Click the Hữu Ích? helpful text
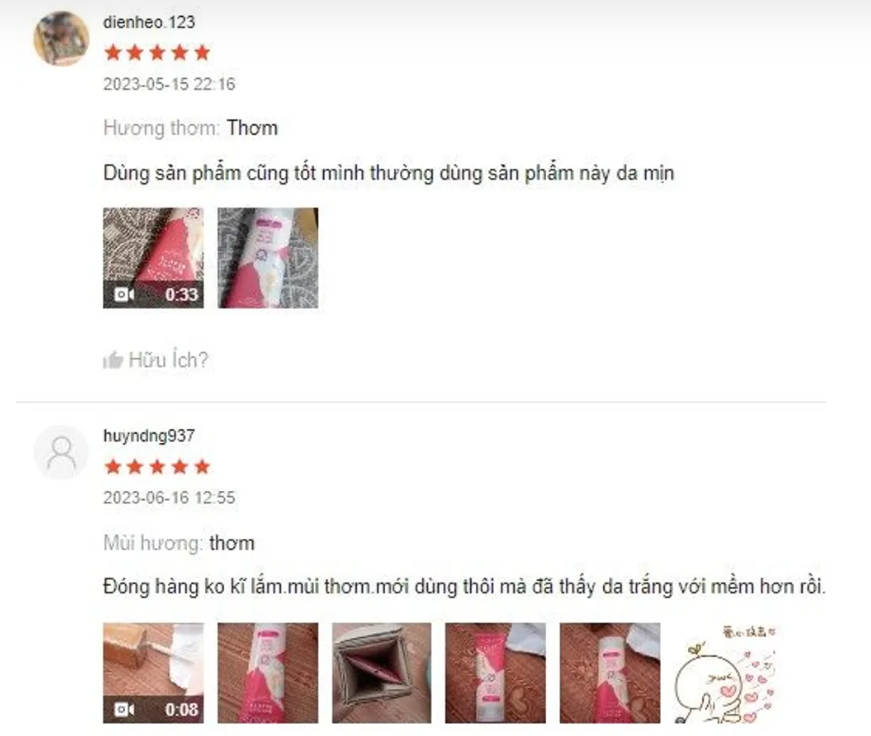 (168, 360)
